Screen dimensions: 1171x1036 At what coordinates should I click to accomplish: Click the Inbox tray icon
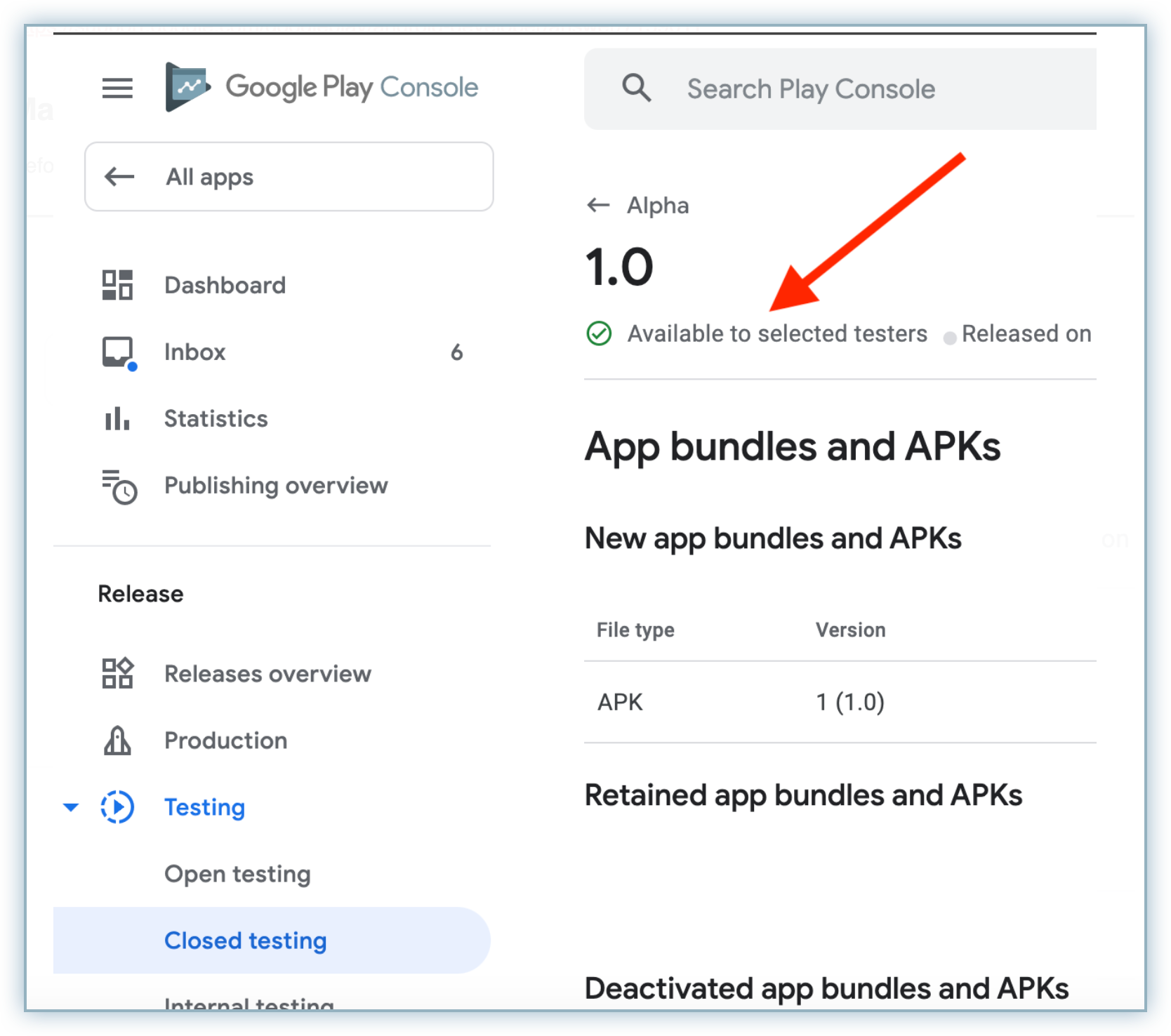coord(117,352)
